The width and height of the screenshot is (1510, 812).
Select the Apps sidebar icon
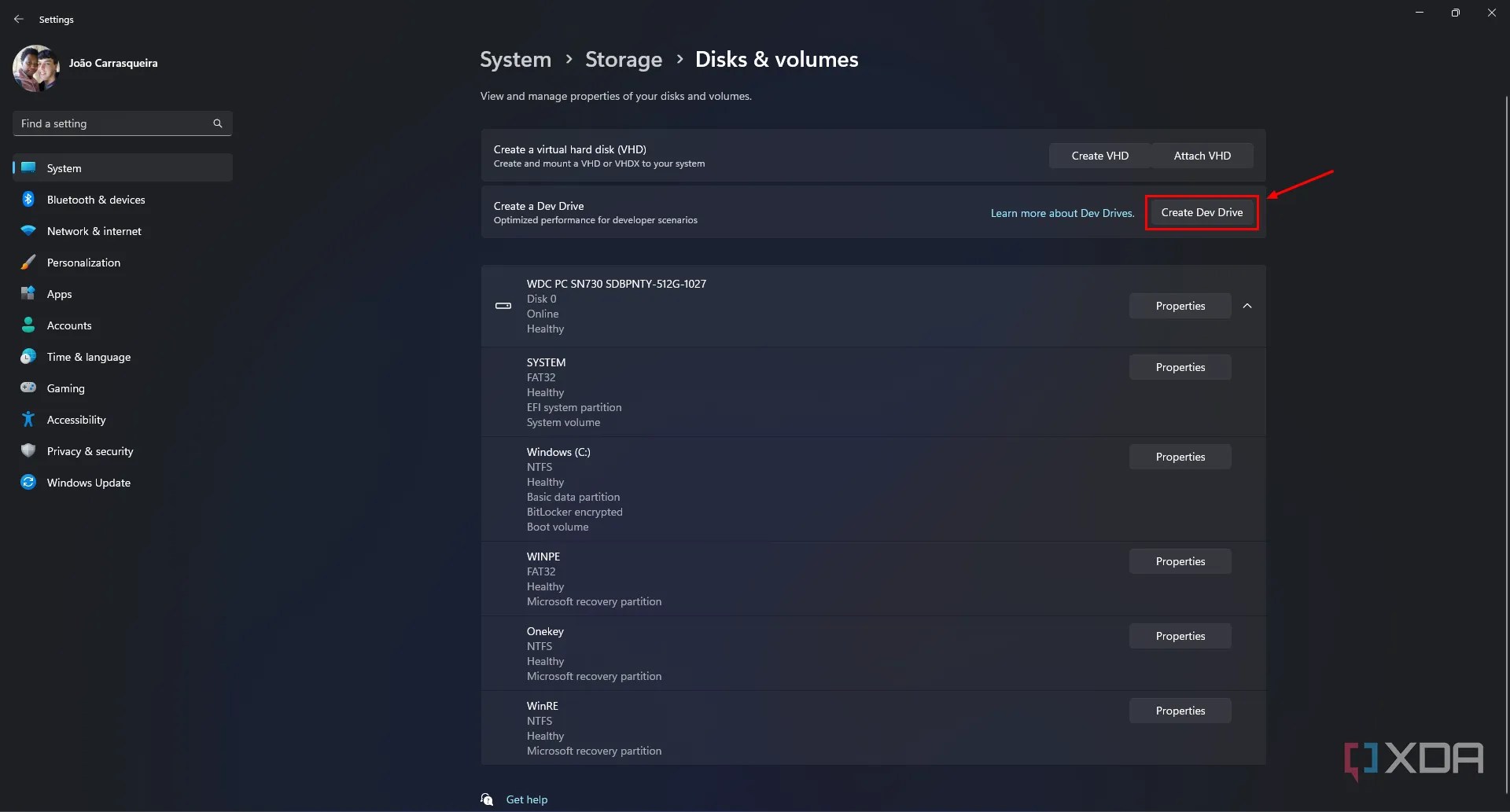click(28, 294)
